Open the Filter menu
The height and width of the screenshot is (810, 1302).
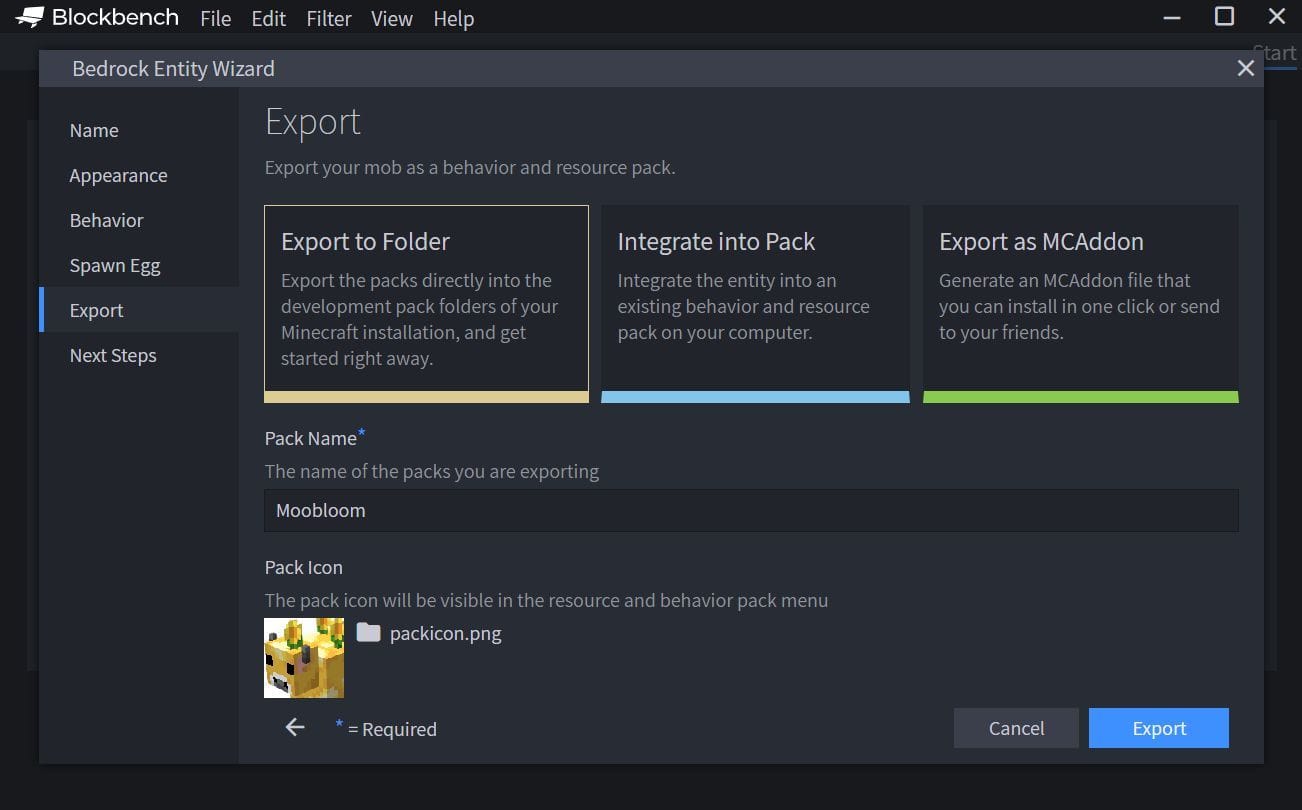(x=328, y=18)
